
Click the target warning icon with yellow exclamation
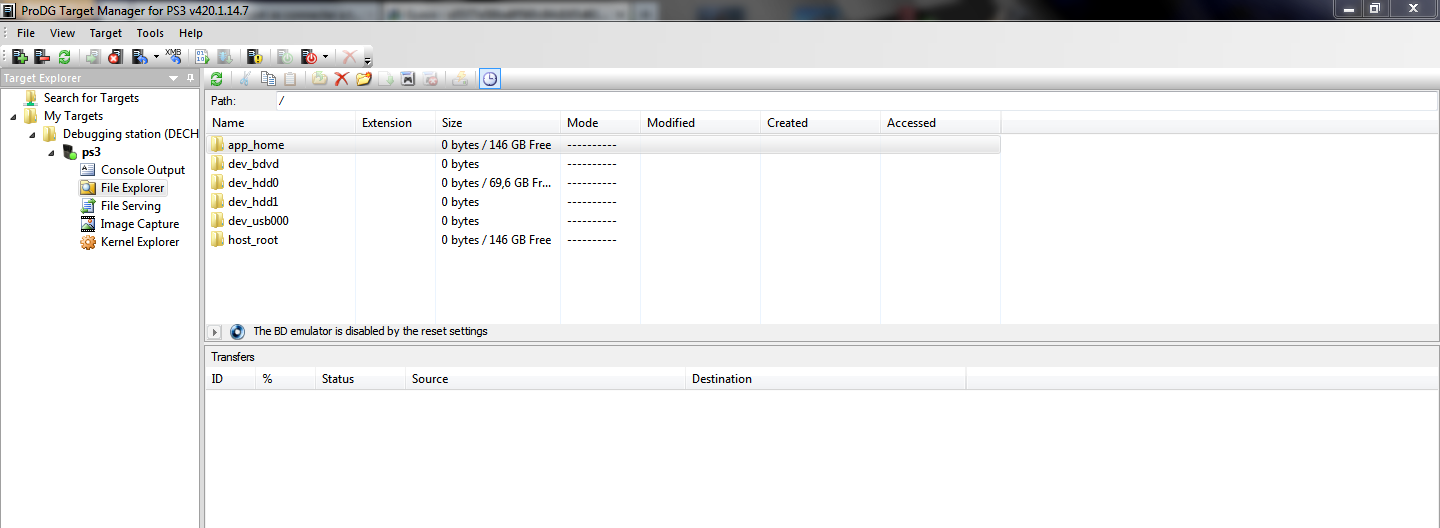pos(254,57)
